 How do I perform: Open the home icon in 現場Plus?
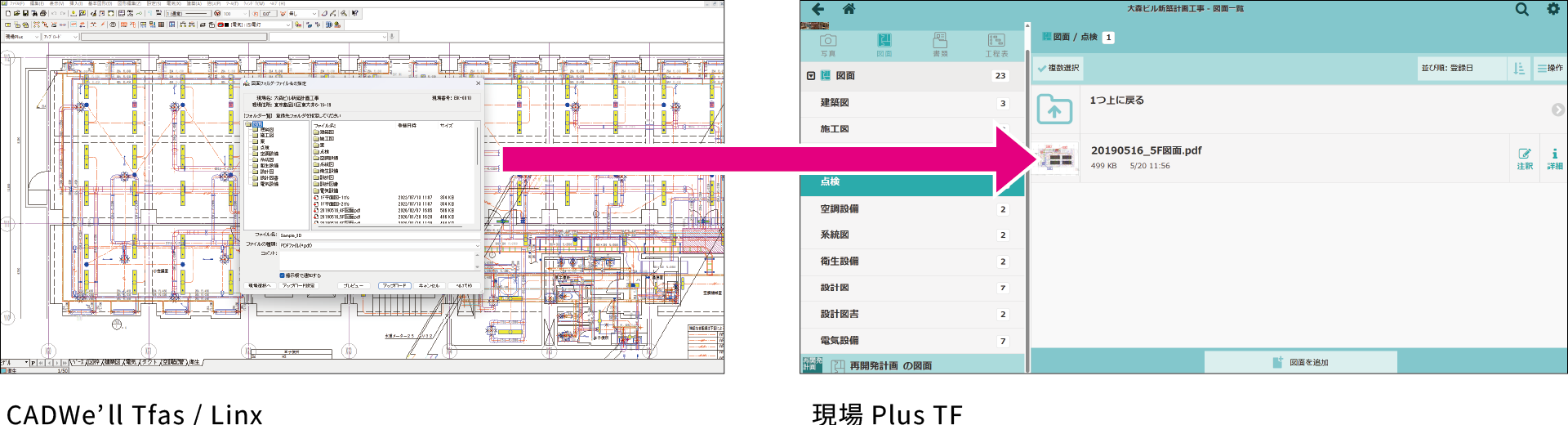coord(849,9)
